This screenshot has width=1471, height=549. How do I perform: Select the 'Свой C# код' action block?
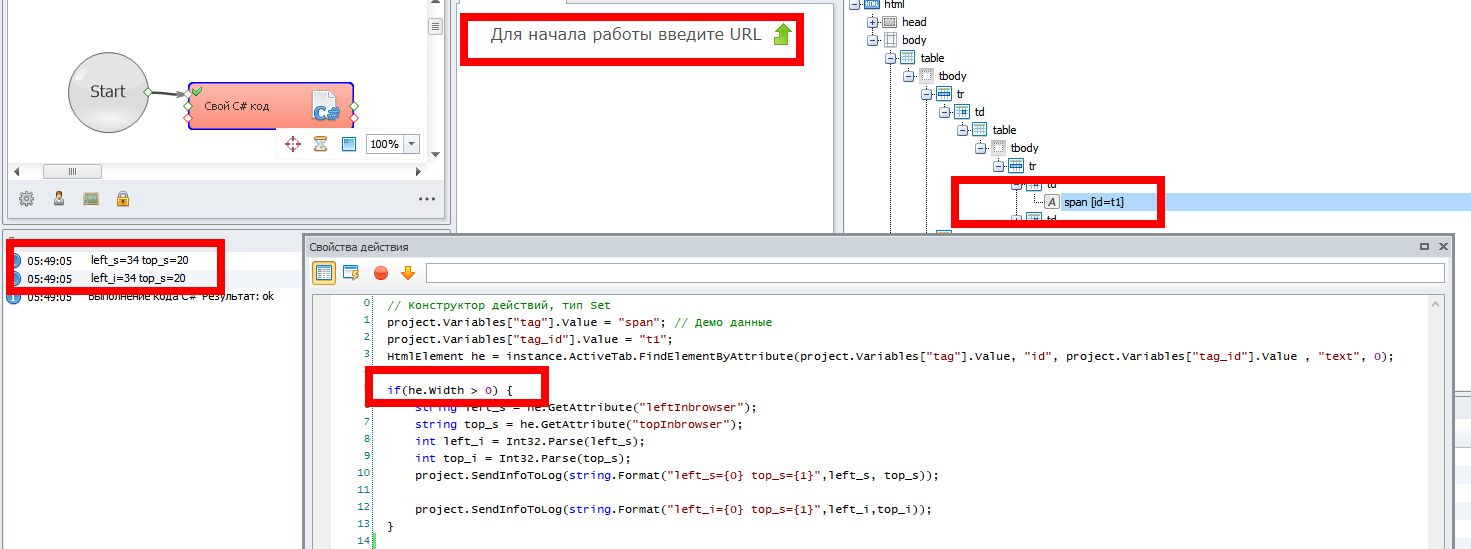coord(271,106)
